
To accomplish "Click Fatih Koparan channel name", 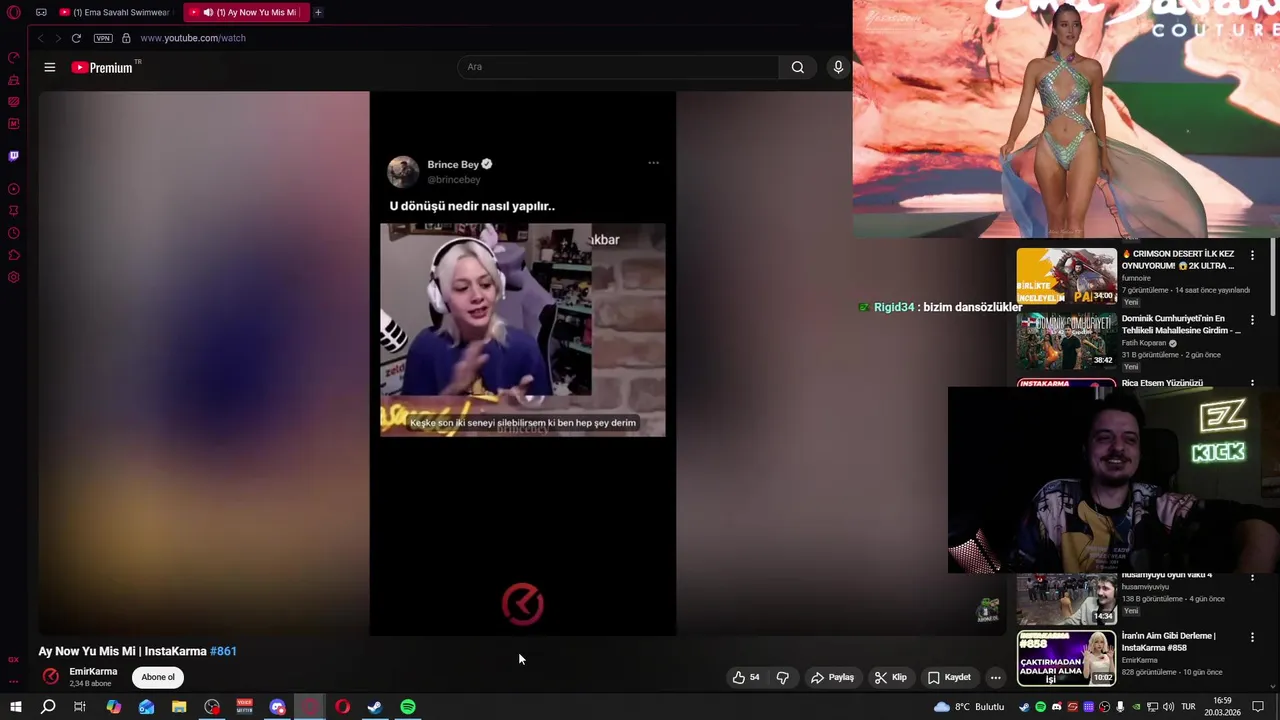I will [1144, 343].
